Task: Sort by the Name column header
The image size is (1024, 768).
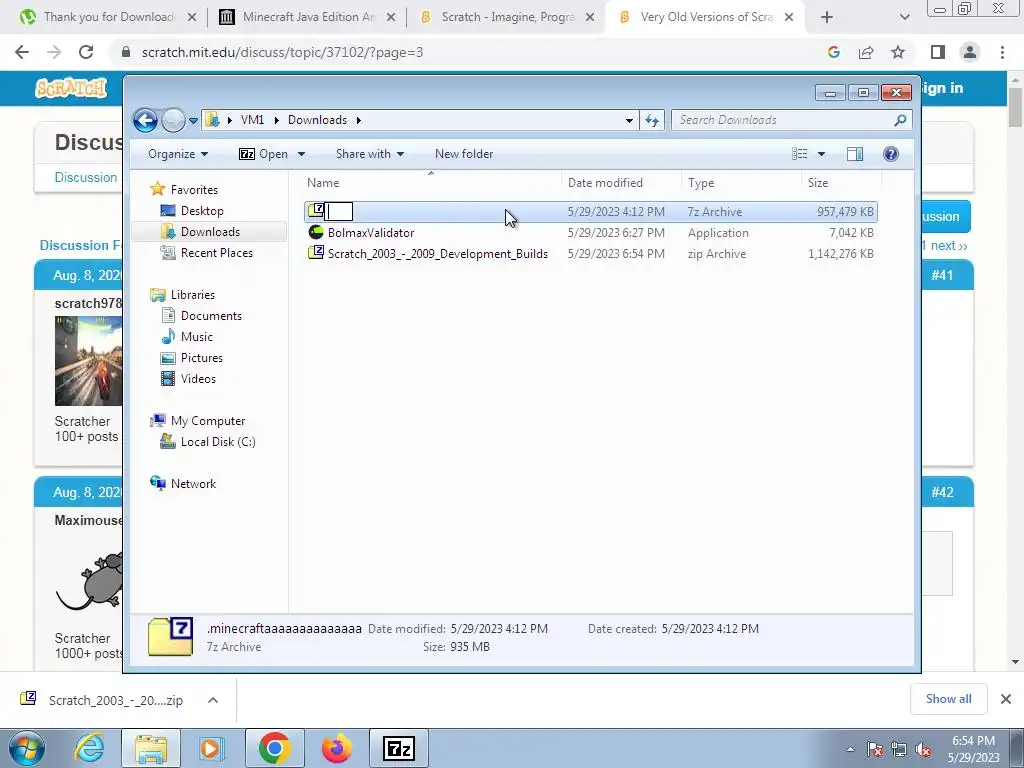Action: click(431, 183)
